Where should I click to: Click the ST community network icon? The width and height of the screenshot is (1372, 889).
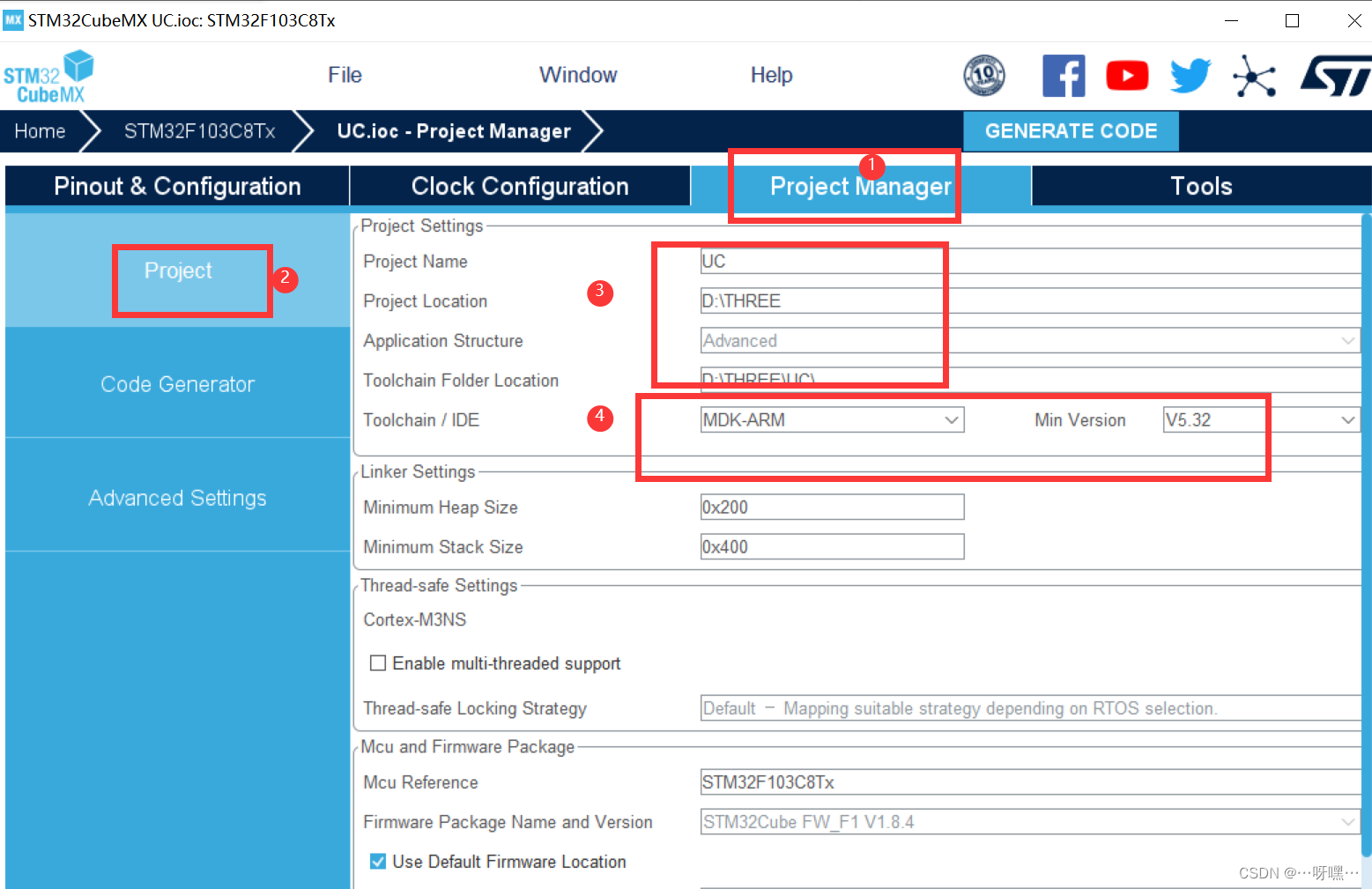(1255, 76)
